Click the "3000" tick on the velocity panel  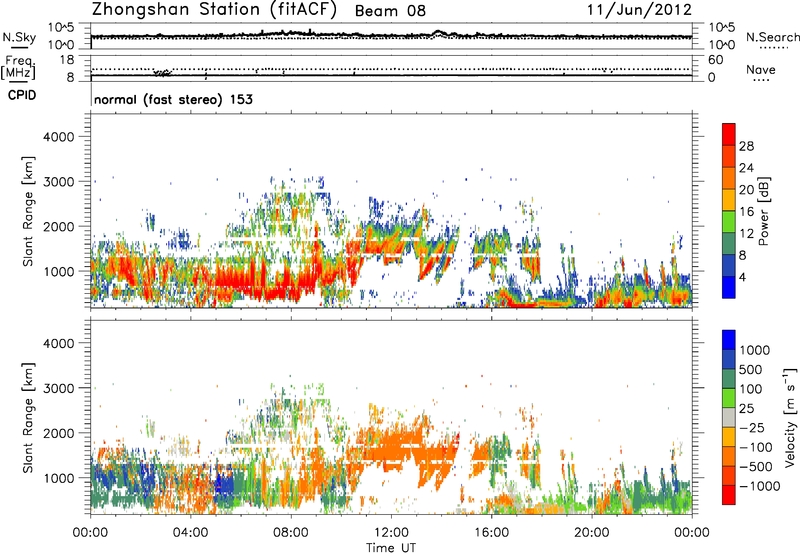[x=58, y=388]
